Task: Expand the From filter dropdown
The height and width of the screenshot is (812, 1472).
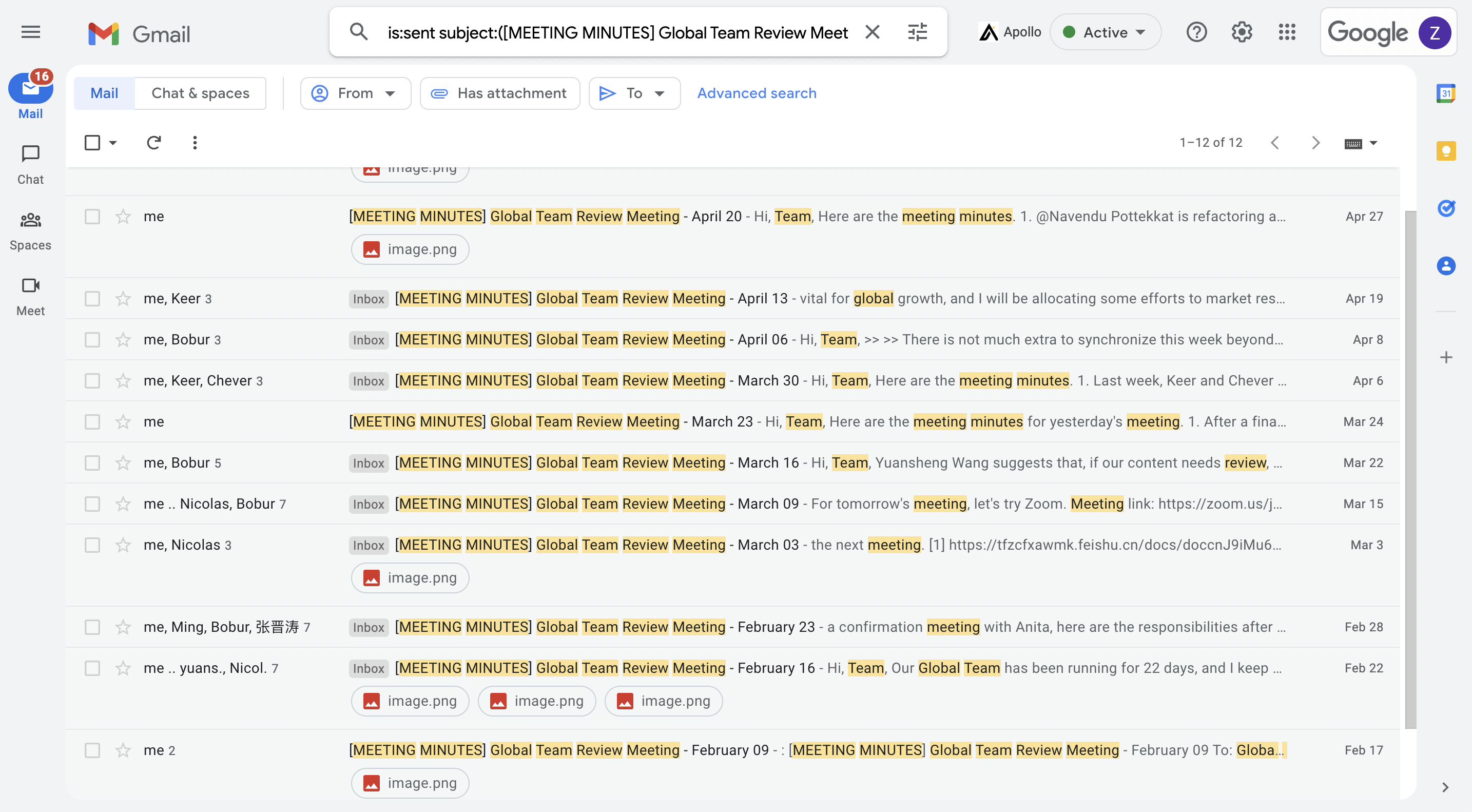Action: point(355,93)
